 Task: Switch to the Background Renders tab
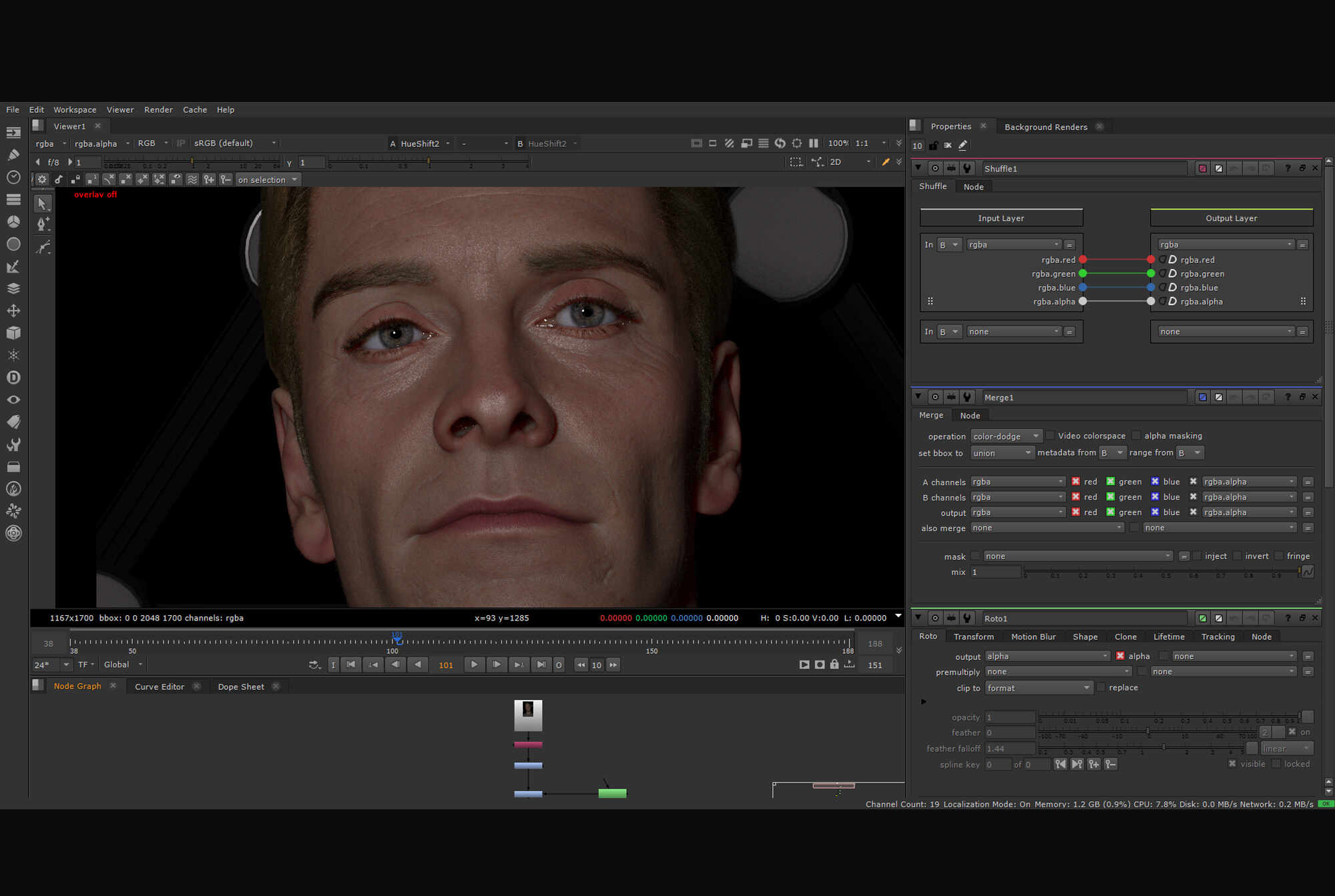click(x=1045, y=127)
